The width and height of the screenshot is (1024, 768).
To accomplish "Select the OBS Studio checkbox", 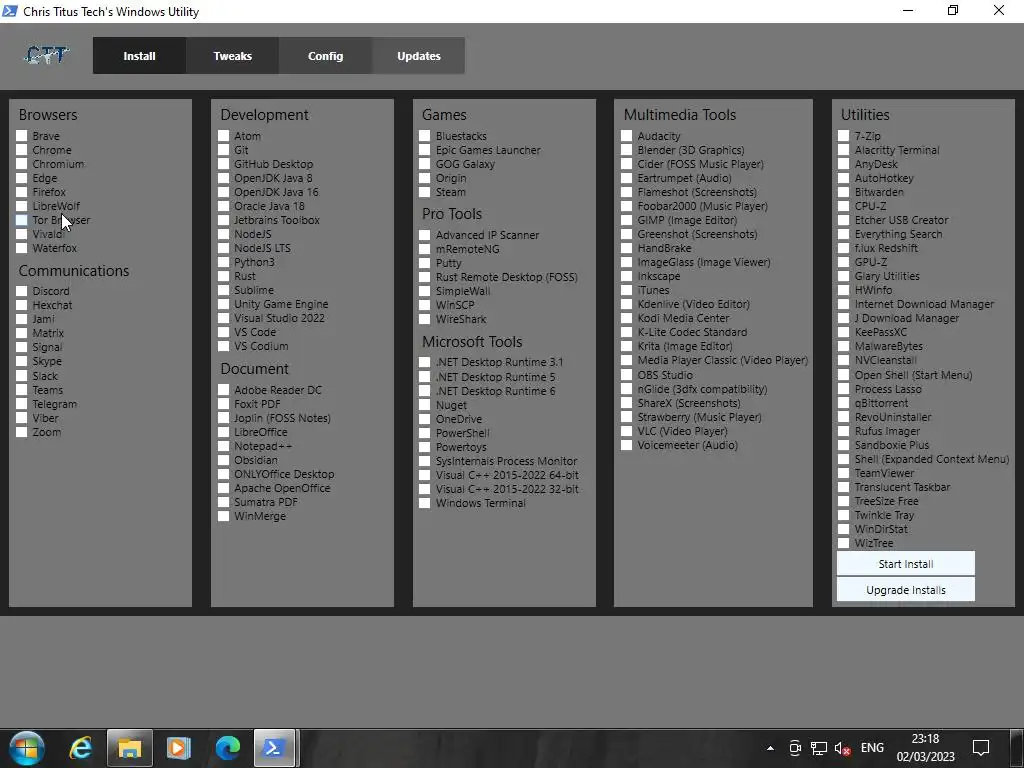I will tap(626, 375).
